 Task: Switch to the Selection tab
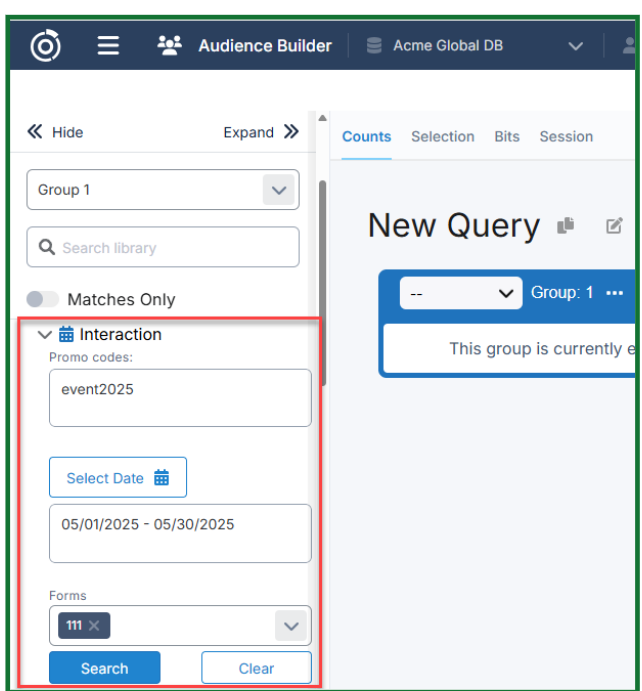[x=442, y=137]
